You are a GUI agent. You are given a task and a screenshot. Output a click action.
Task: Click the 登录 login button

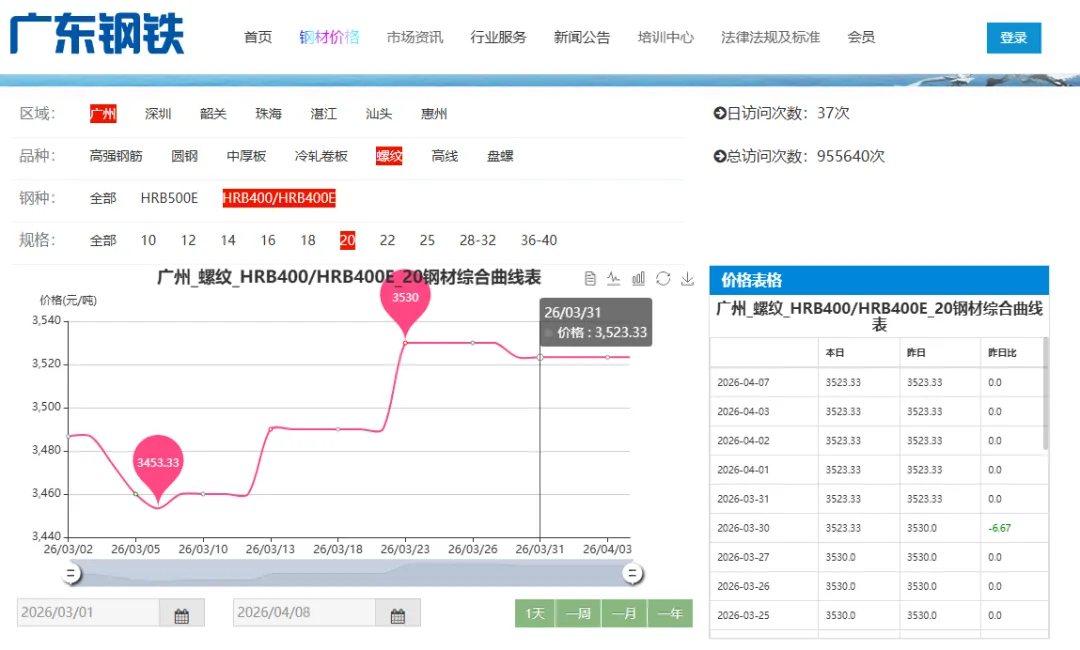tap(1013, 38)
